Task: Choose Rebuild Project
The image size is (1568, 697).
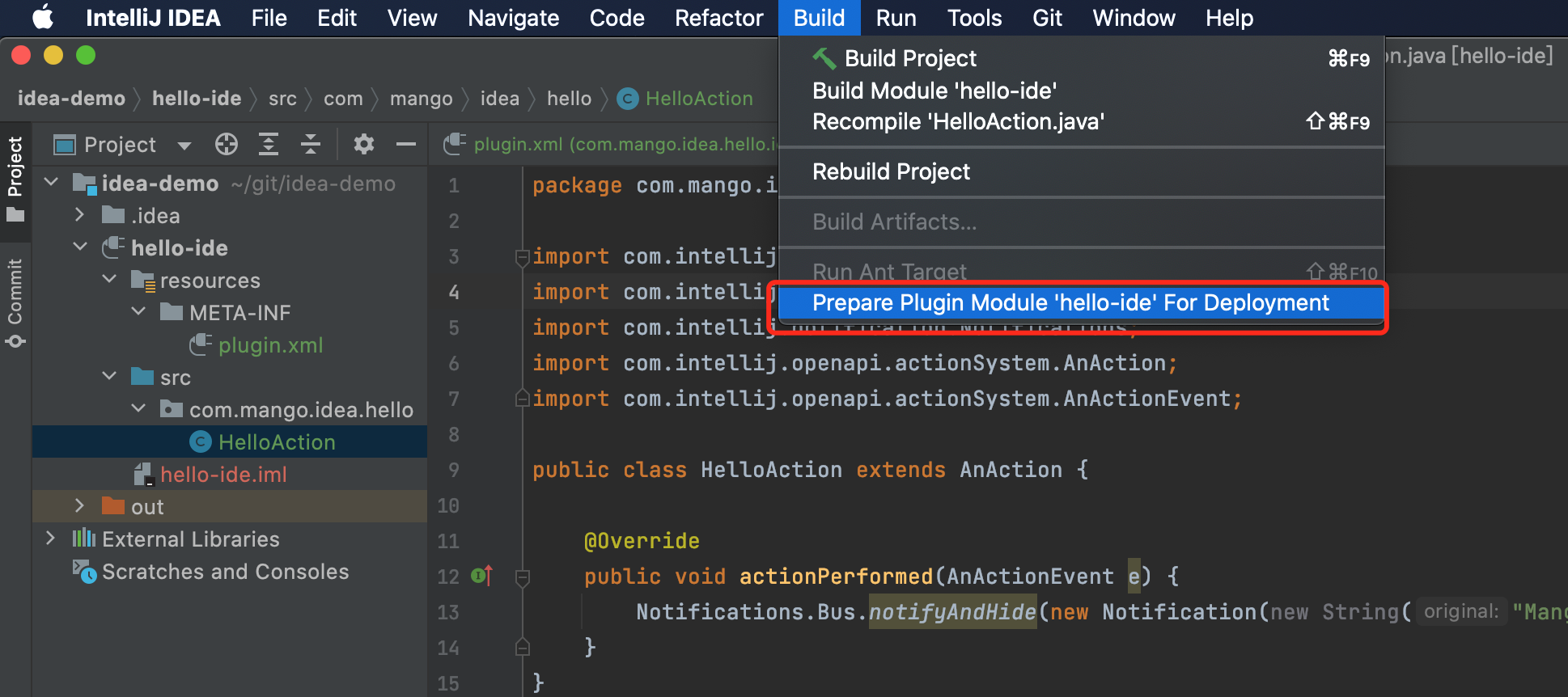Action: [x=1082, y=171]
